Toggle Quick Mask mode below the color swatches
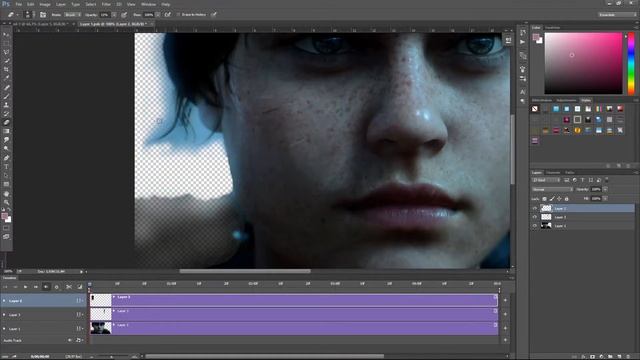 click(6, 228)
